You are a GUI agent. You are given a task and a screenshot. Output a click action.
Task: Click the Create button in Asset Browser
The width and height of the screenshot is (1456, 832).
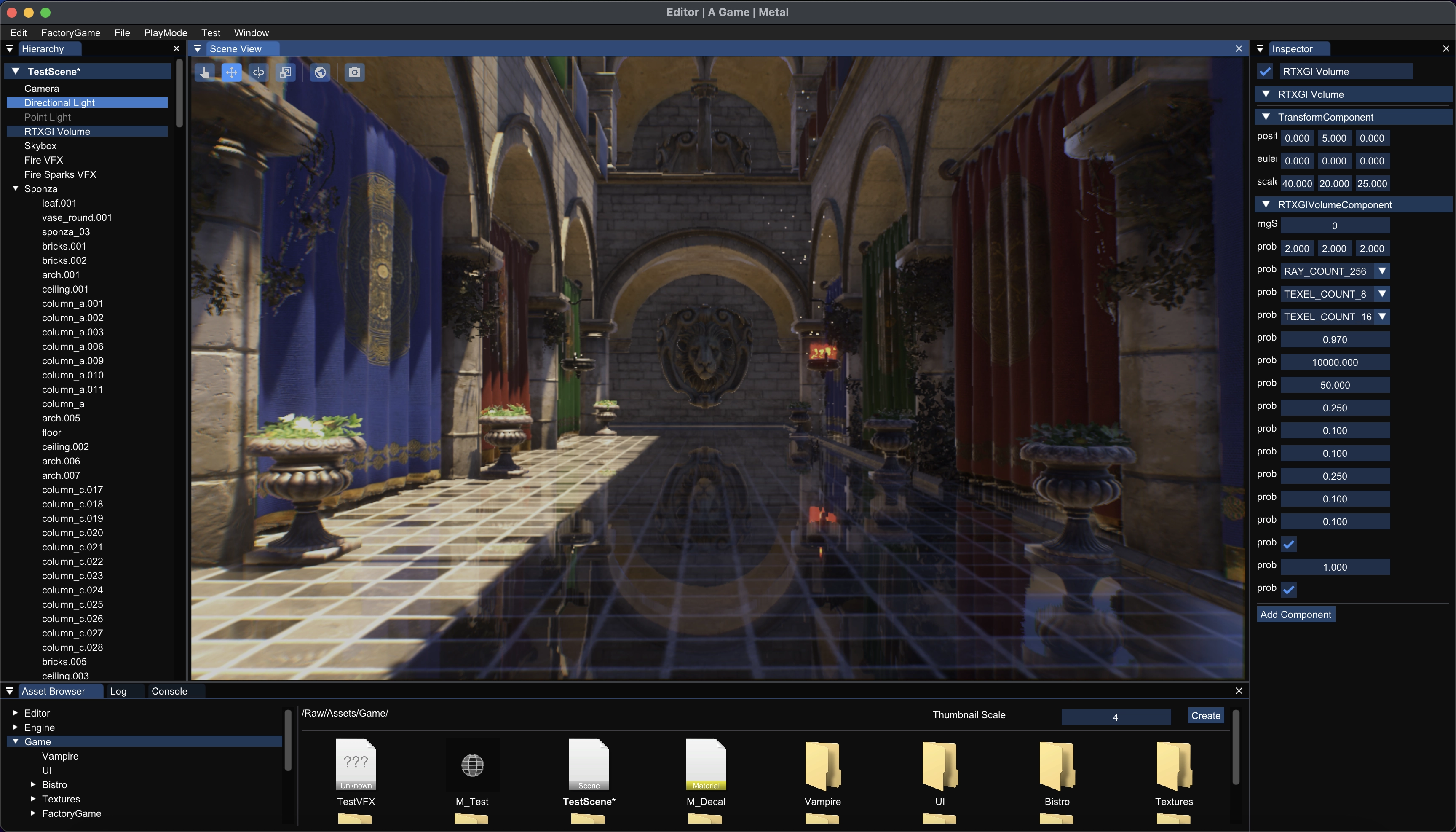(1205, 716)
